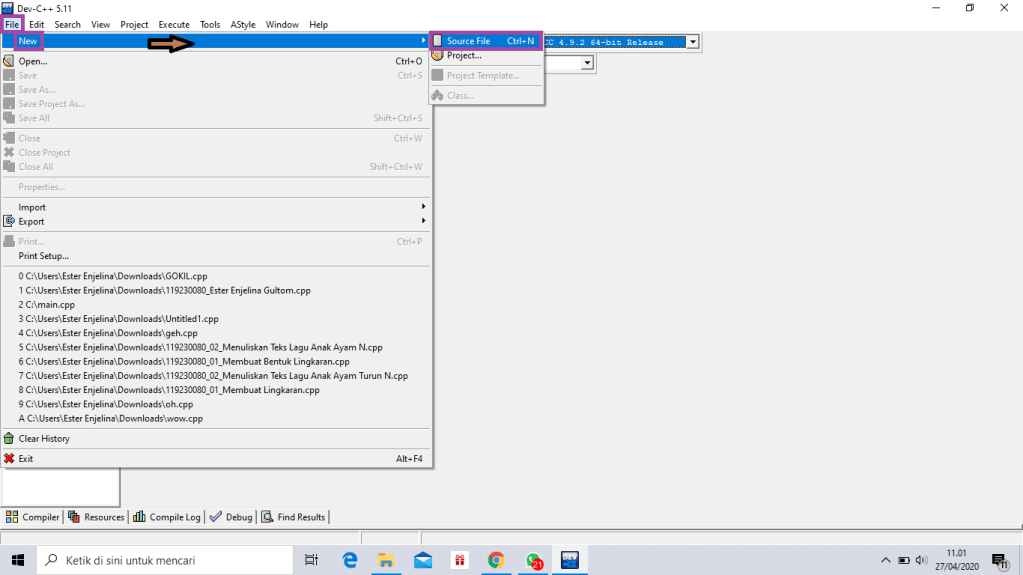Open Microsoft Edge from the taskbar

350,560
